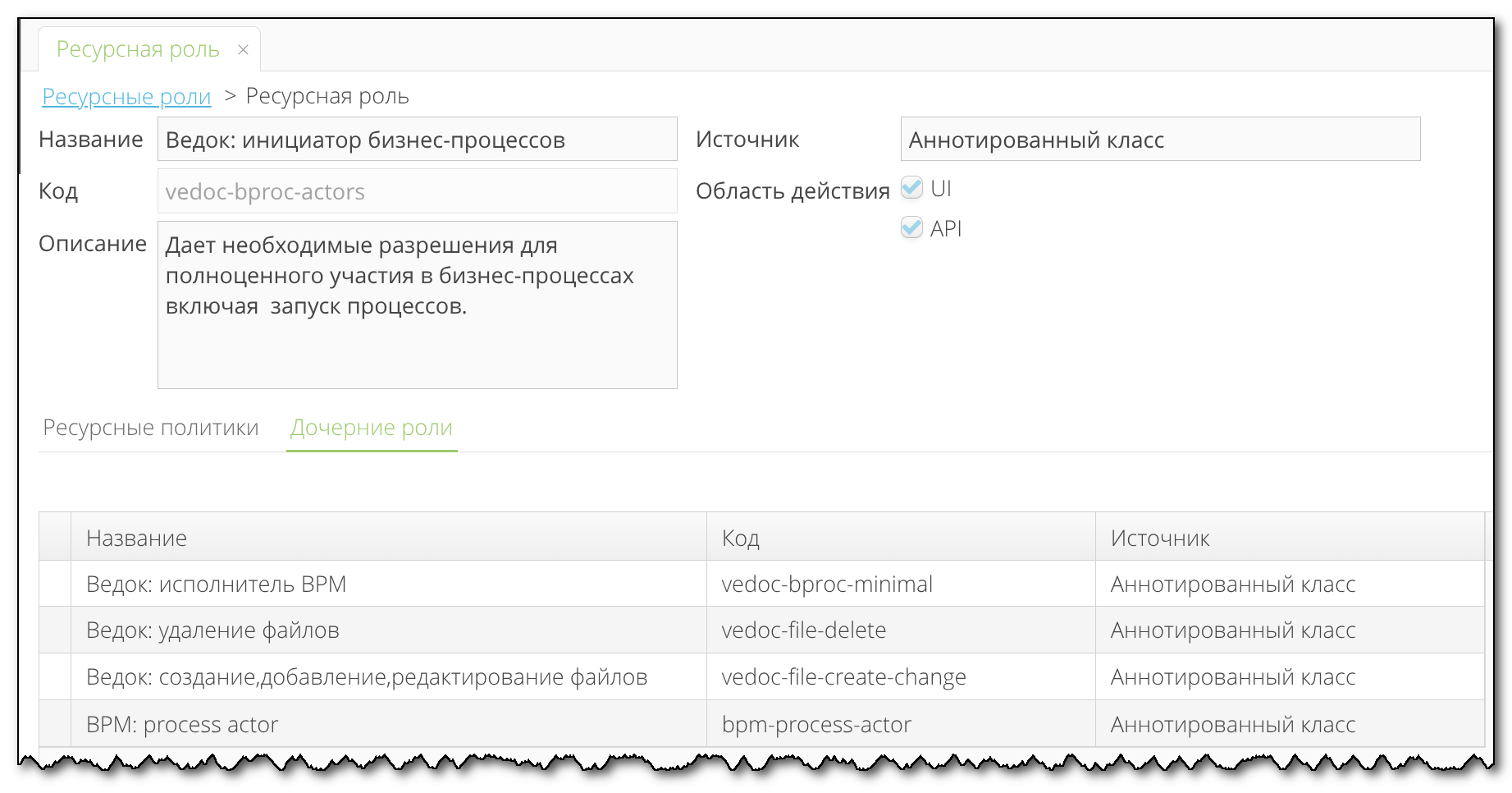Sort table by Название column header
The image size is (1512, 793).
coord(137,539)
